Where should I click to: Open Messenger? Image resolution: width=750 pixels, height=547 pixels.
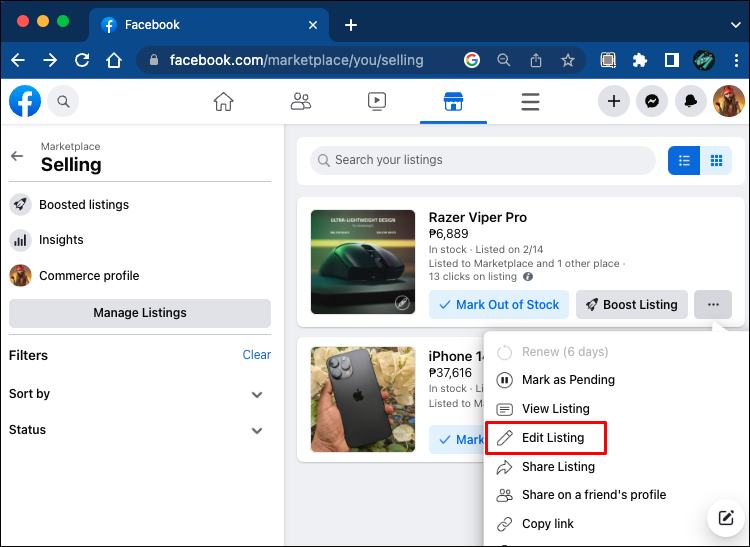[652, 101]
